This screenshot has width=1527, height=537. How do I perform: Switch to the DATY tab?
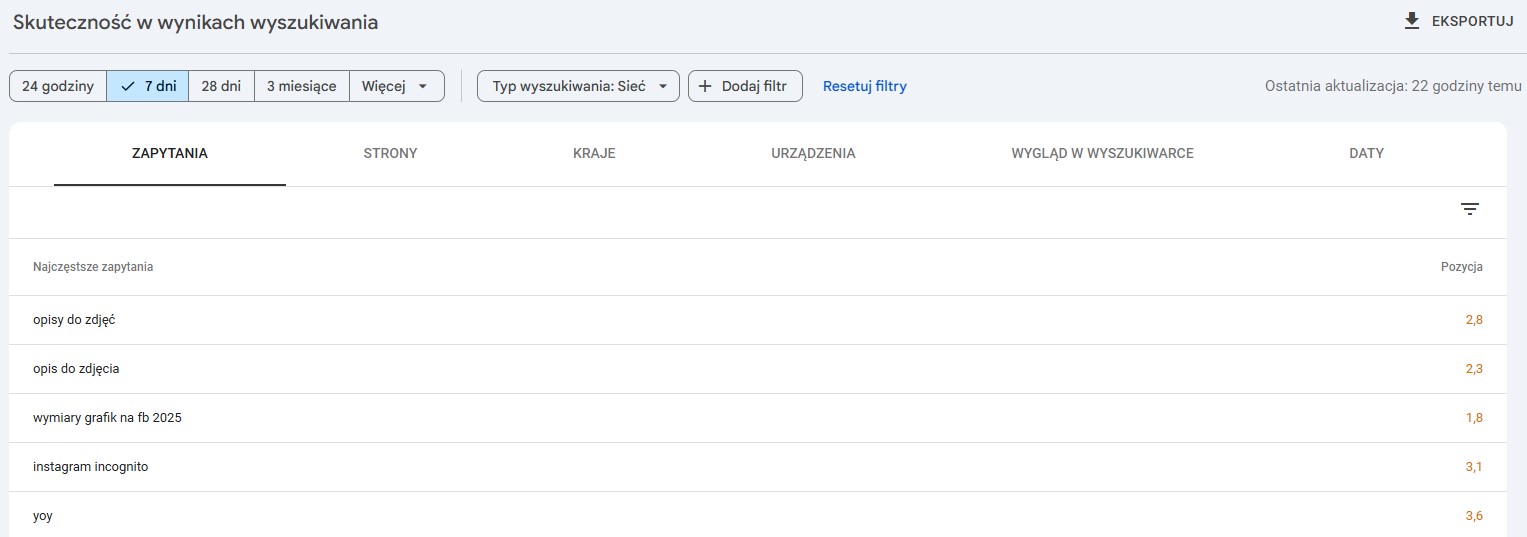(1366, 154)
